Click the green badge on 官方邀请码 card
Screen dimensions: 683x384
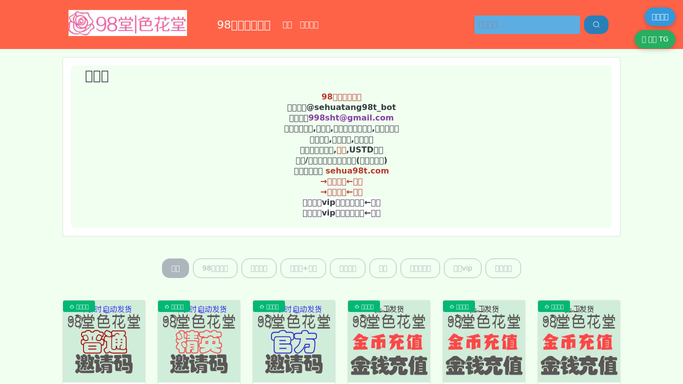coord(269,307)
